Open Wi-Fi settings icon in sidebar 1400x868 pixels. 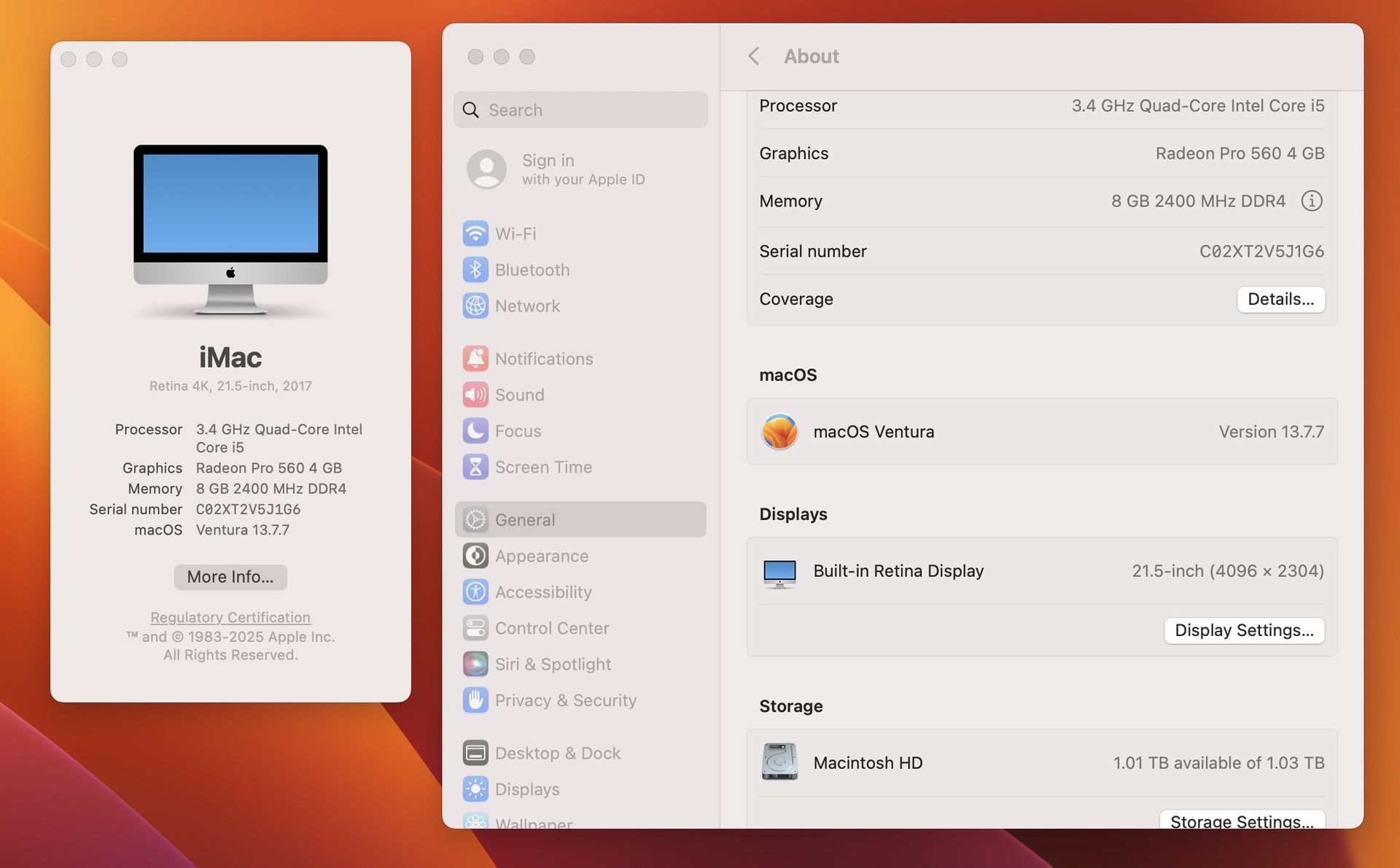click(x=475, y=233)
